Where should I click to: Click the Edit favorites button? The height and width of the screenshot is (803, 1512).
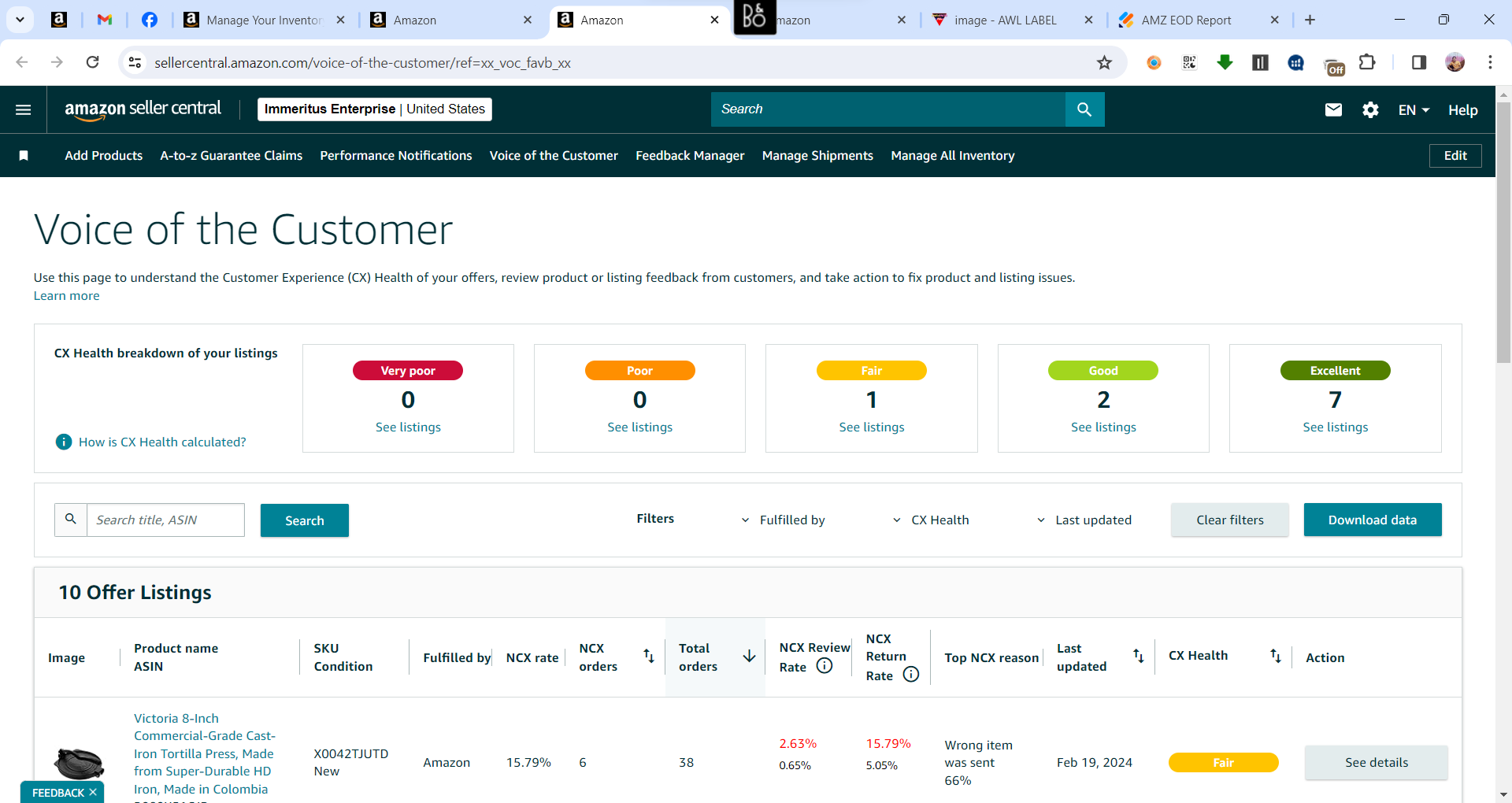[x=1455, y=156]
